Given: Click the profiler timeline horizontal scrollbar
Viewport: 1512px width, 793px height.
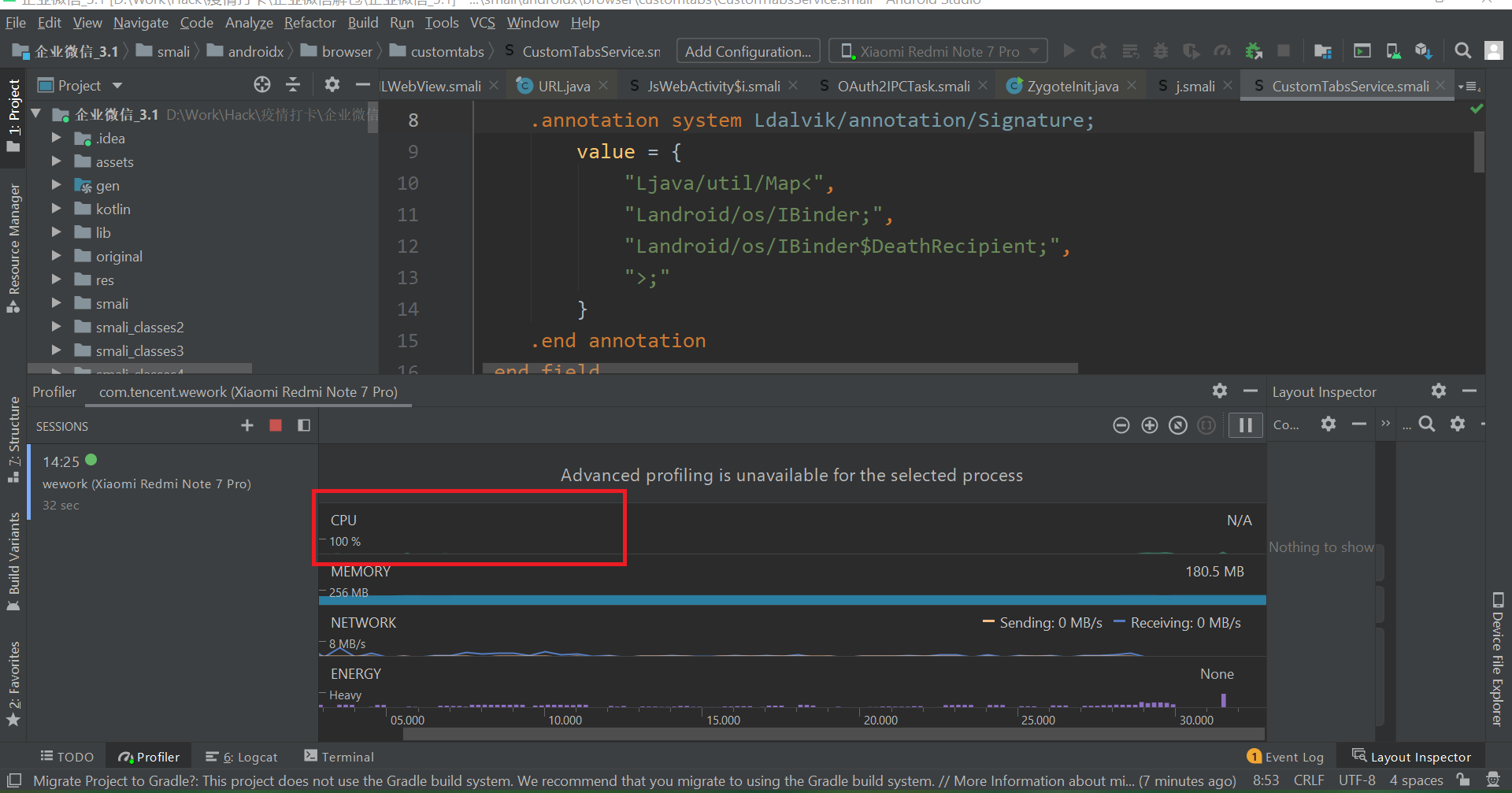Looking at the screenshot, I should 833,734.
